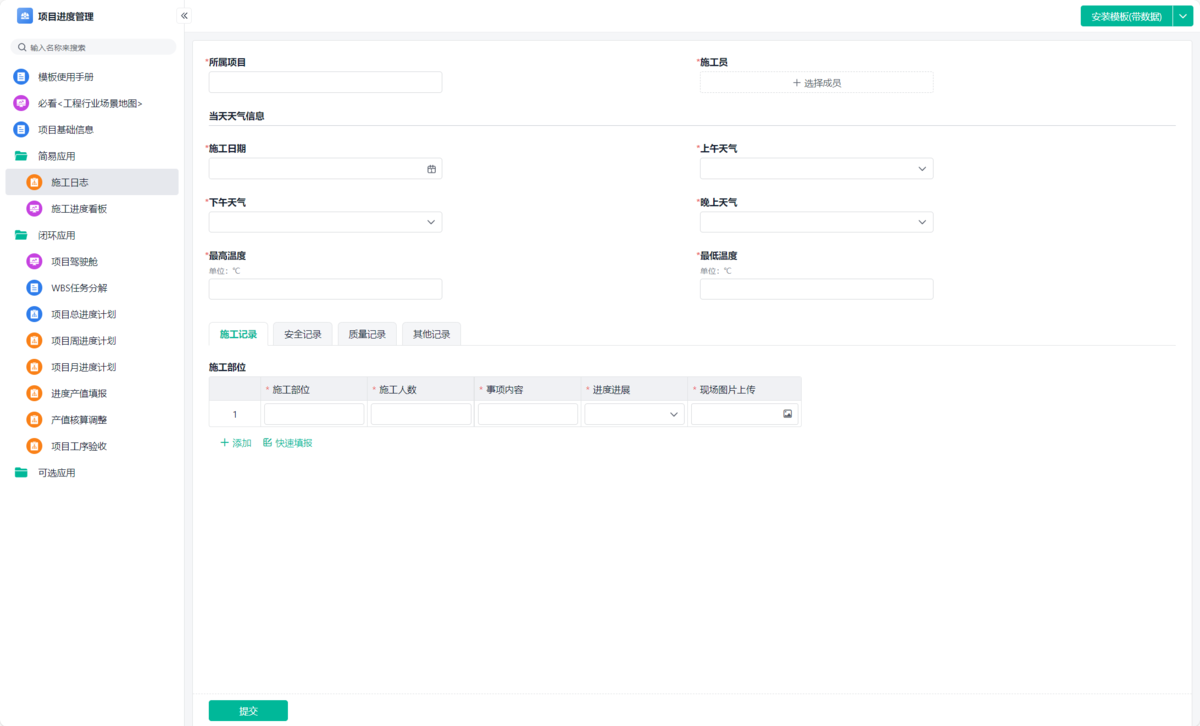
Task: Click the plus icon beside 添加
Action: [225, 442]
